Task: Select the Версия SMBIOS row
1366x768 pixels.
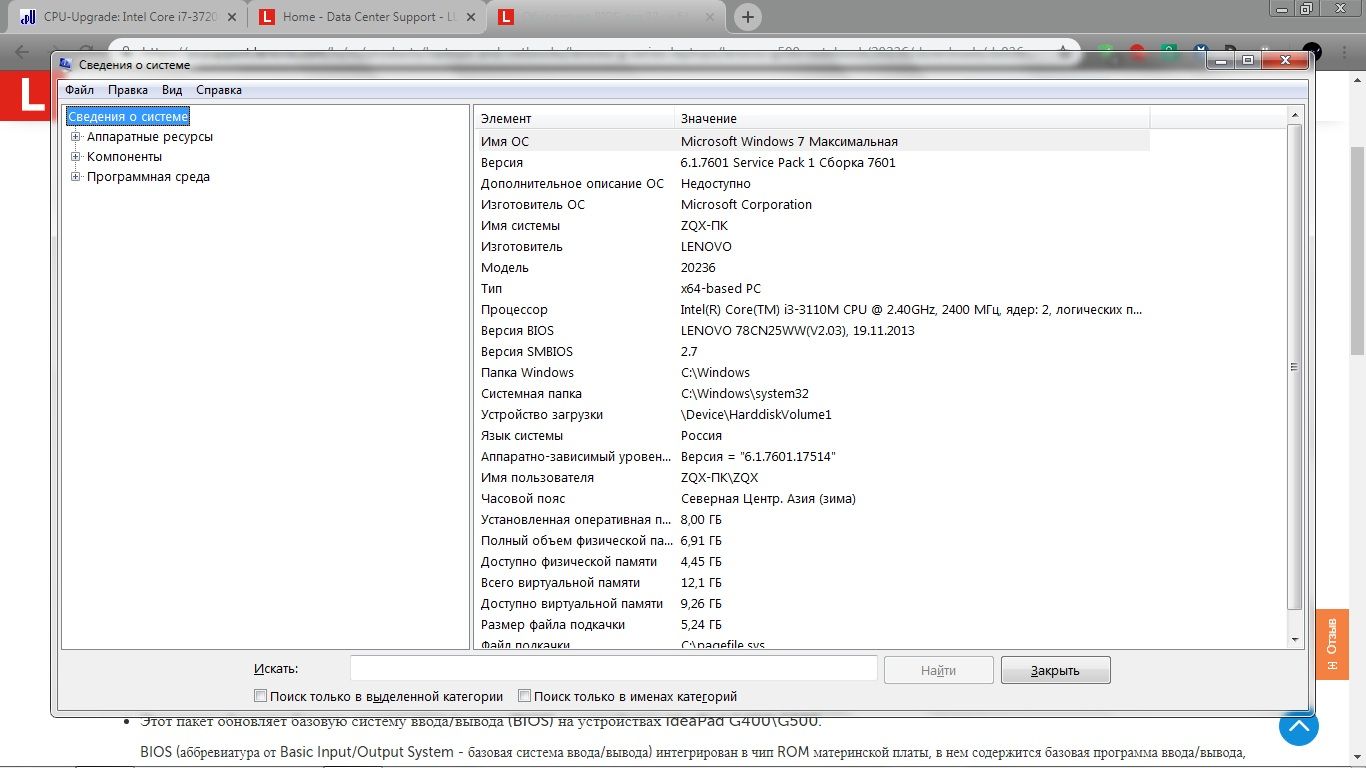Action: [x=811, y=351]
